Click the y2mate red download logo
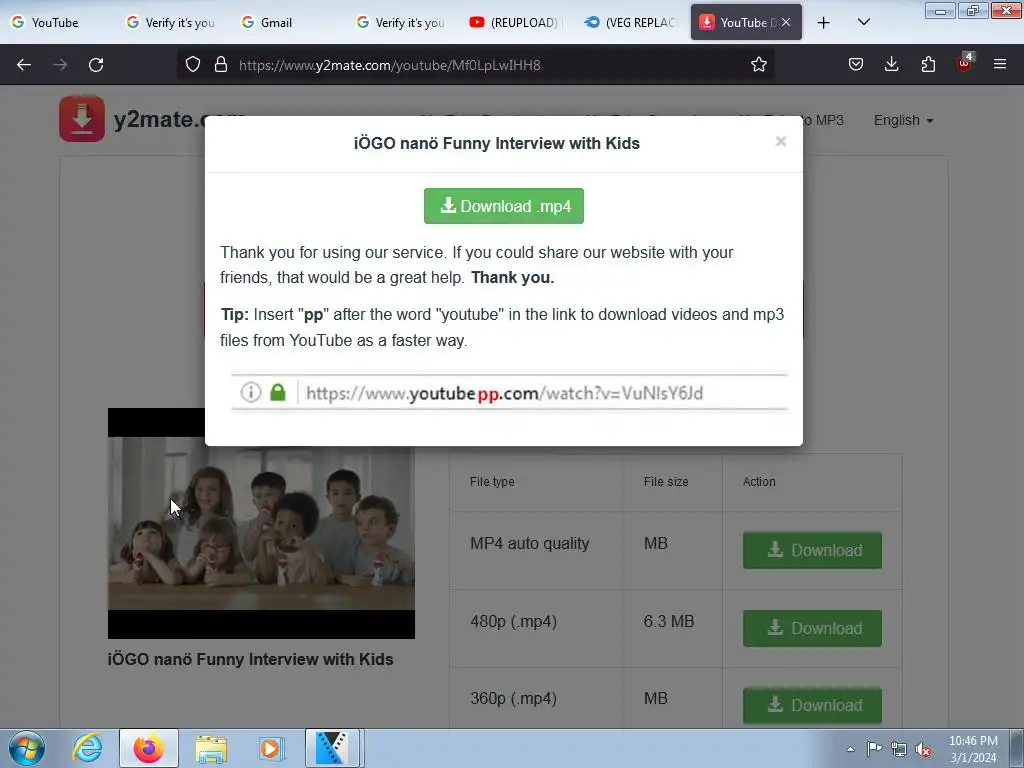Image resolution: width=1024 pixels, height=768 pixels. tap(82, 118)
